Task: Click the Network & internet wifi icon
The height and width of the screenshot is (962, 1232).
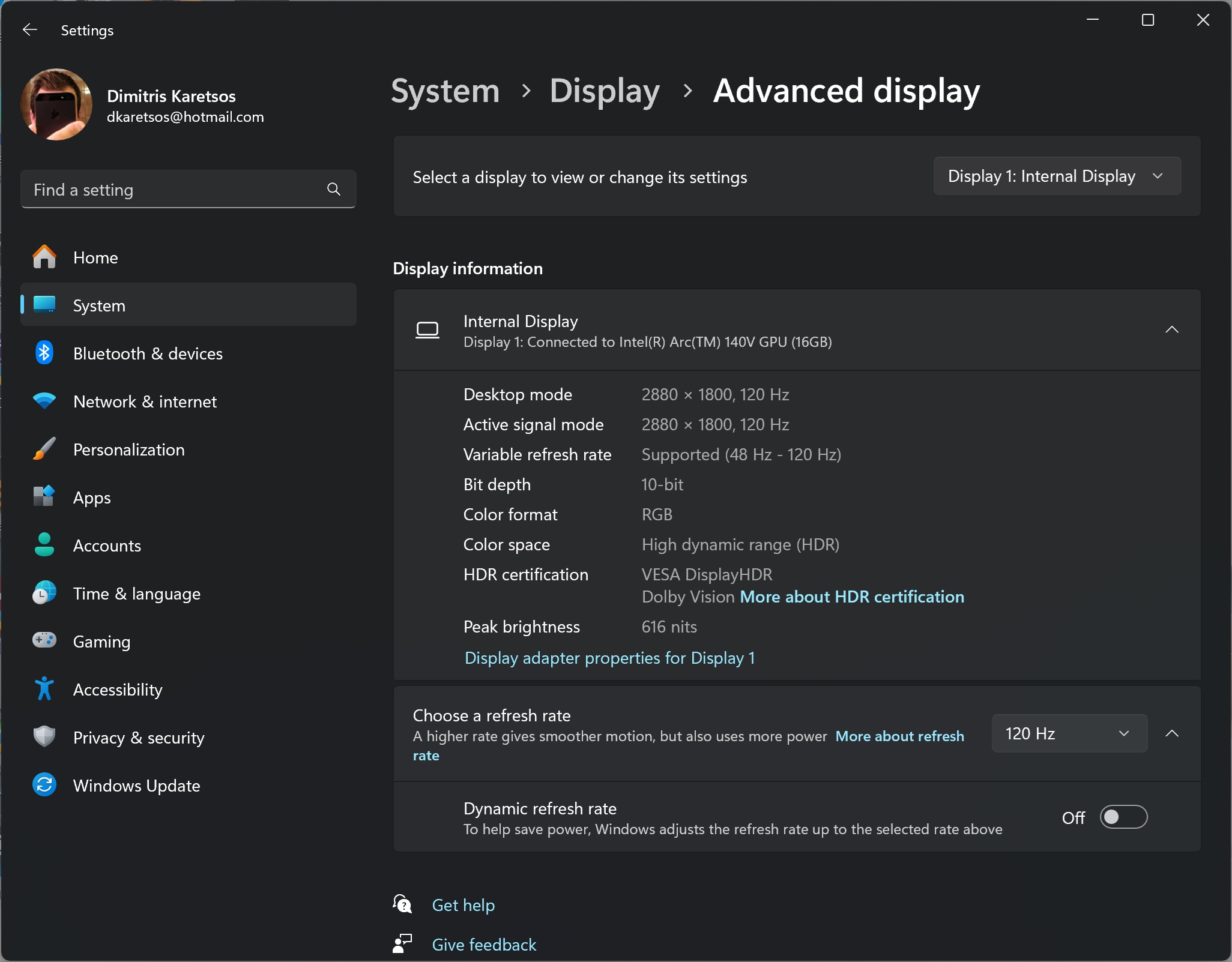Action: coord(44,401)
